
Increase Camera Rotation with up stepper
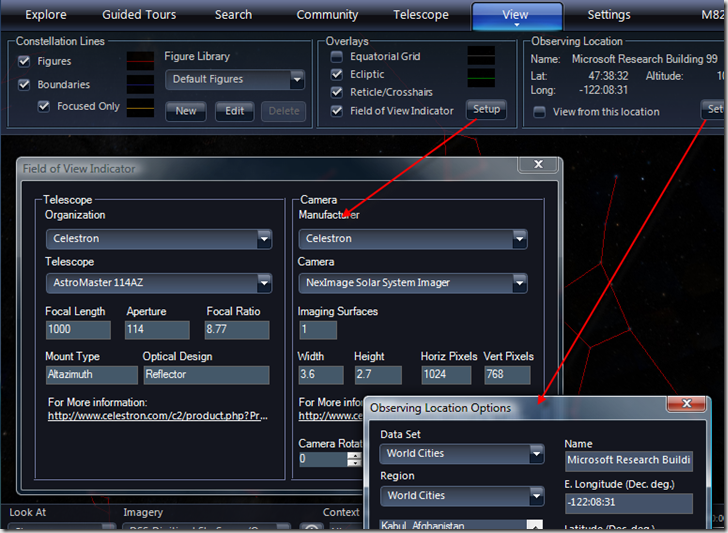click(x=354, y=455)
